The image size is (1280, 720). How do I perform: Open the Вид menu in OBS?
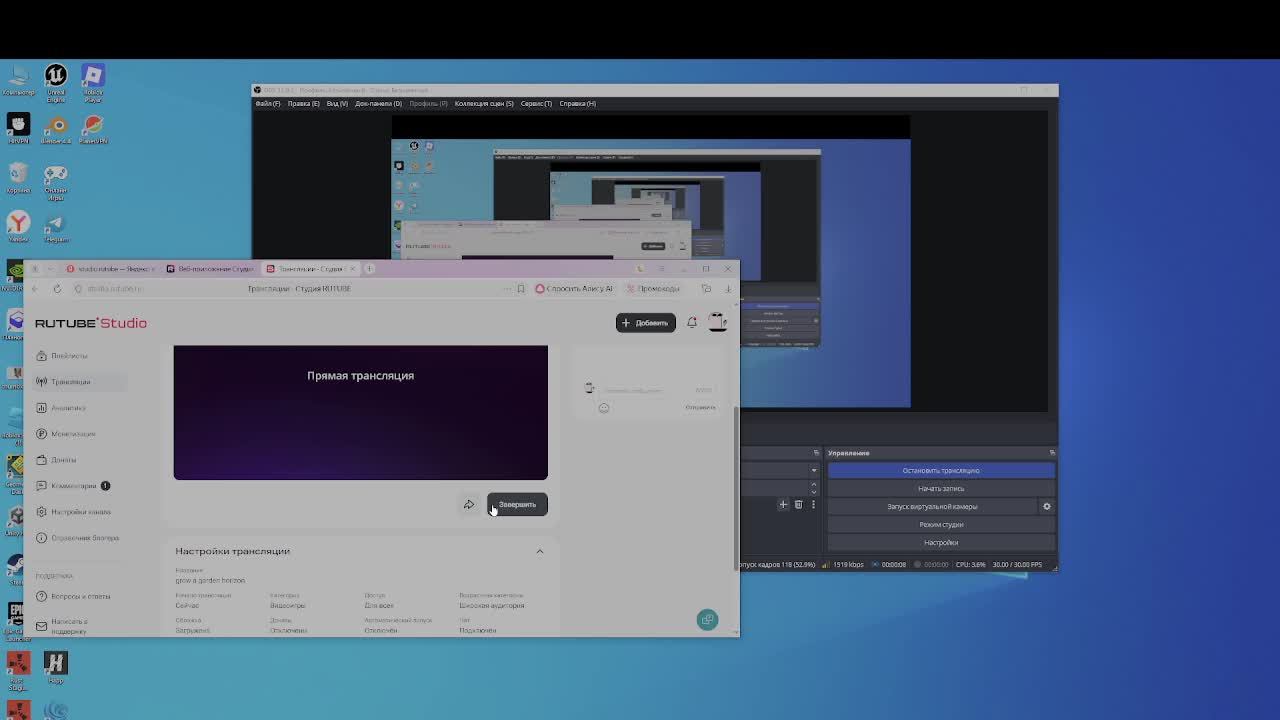click(337, 103)
